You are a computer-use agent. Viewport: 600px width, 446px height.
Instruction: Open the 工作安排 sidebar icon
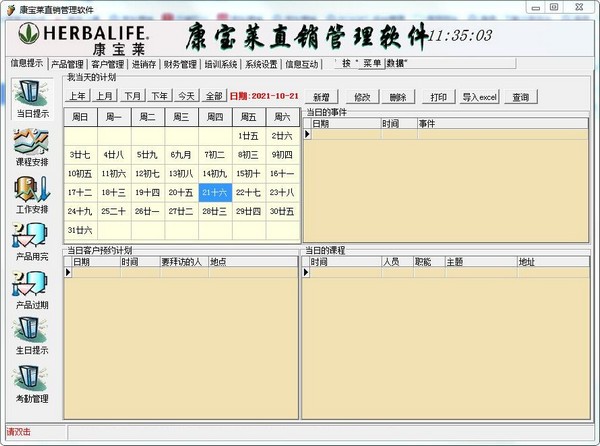coord(32,195)
